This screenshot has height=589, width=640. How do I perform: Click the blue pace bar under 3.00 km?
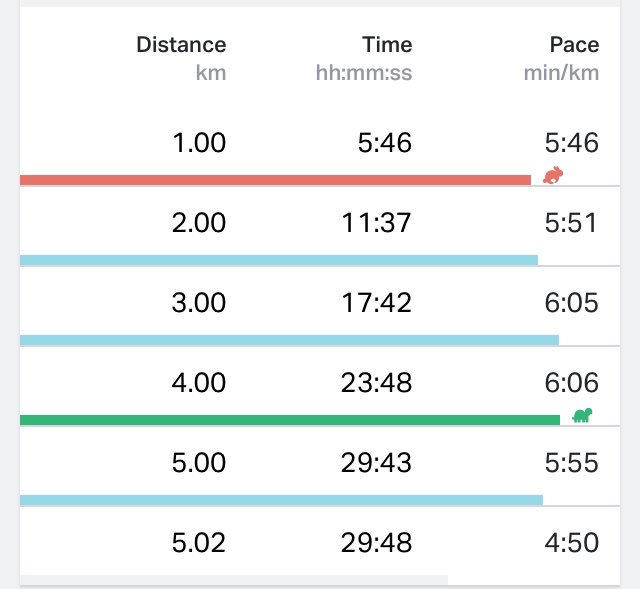pyautogui.click(x=289, y=340)
